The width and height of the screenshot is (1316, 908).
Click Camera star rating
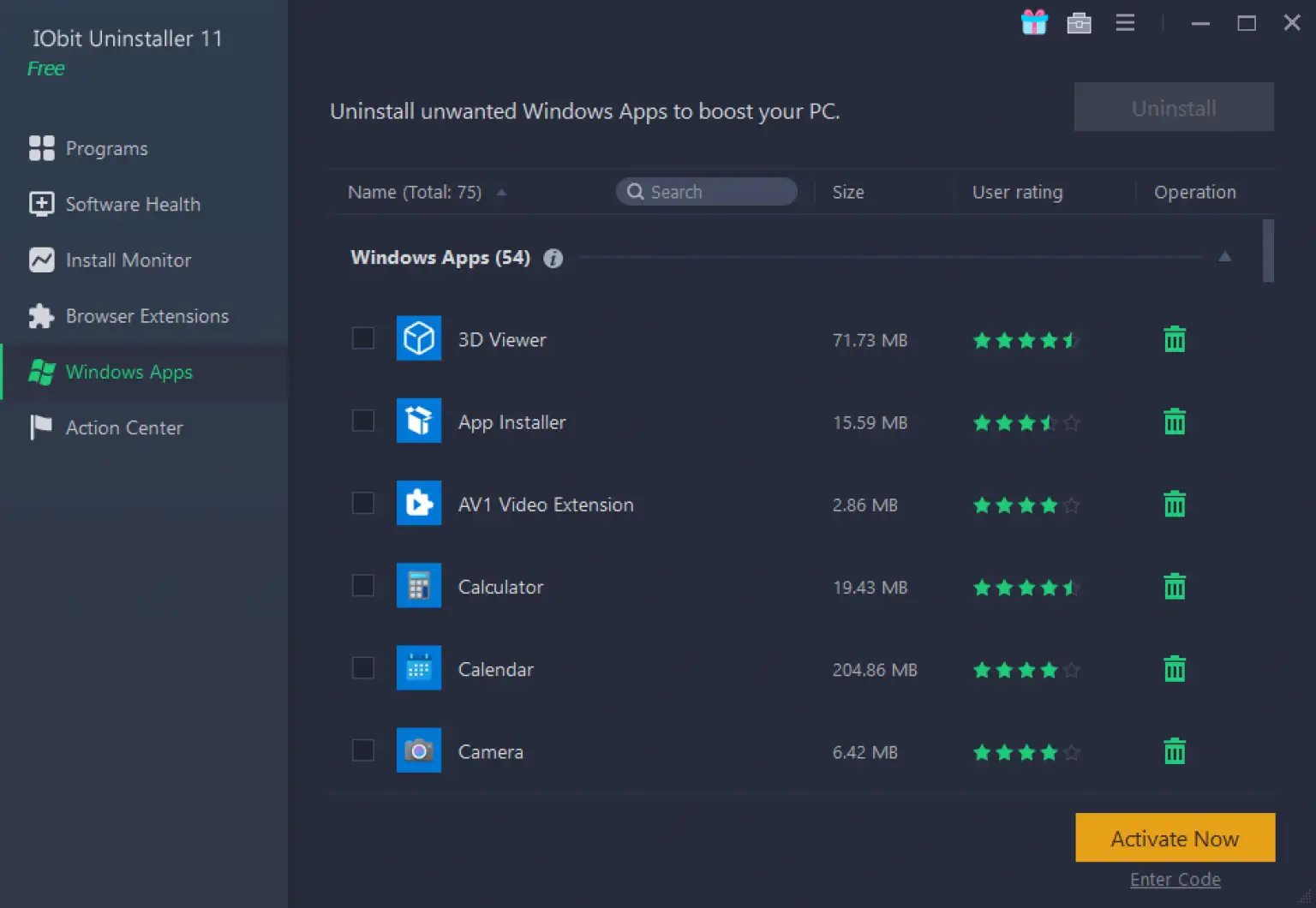[x=1026, y=752]
